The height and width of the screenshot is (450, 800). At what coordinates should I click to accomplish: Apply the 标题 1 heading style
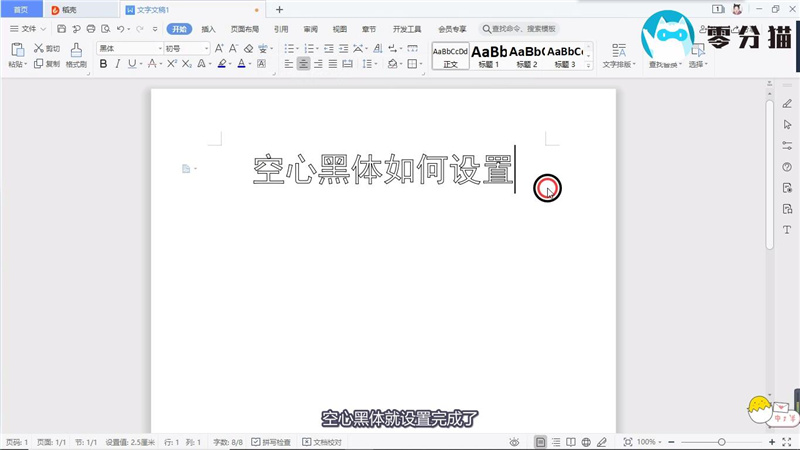[x=489, y=54]
